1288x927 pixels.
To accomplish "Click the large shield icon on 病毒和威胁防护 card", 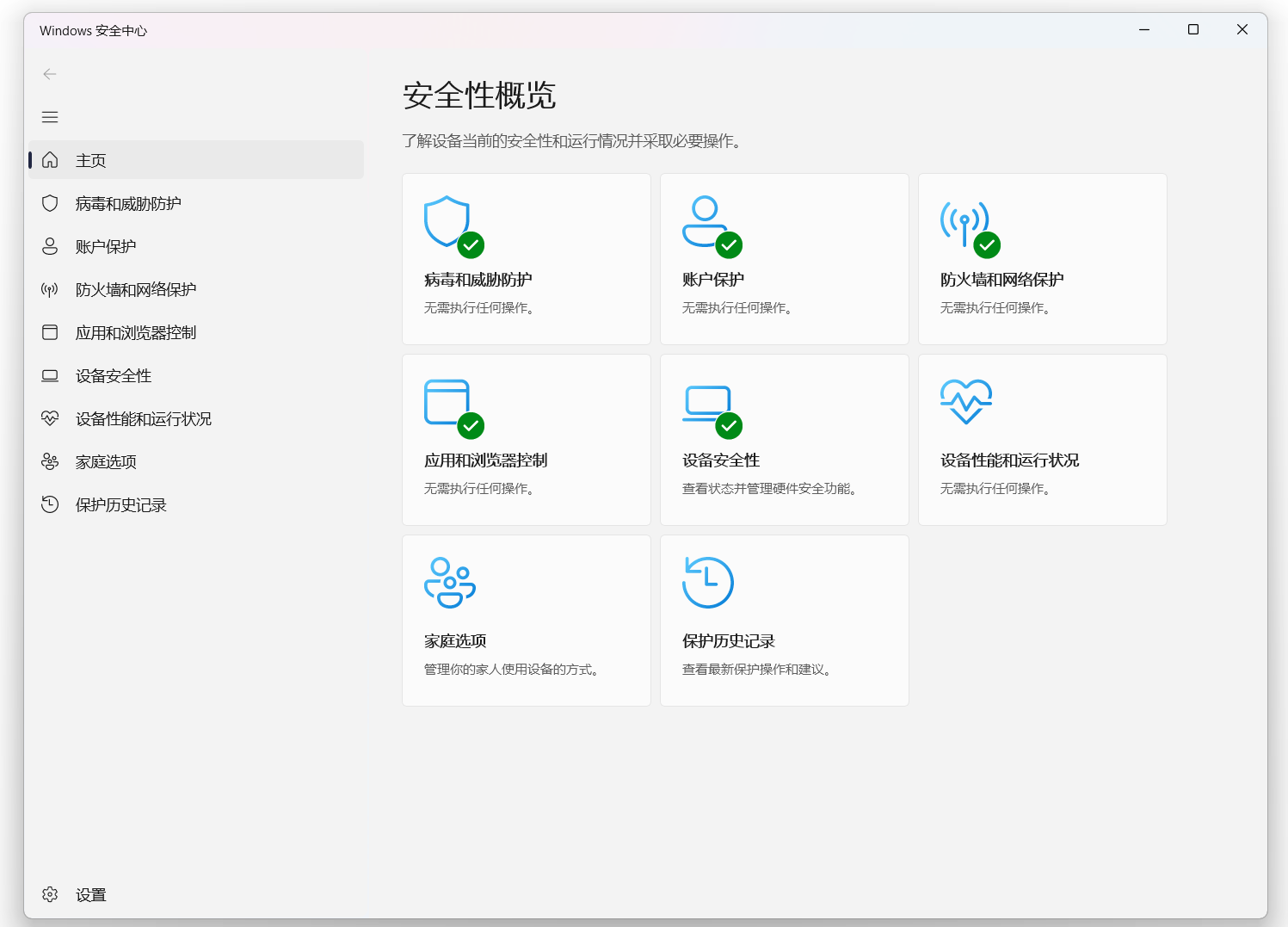I will [x=447, y=221].
